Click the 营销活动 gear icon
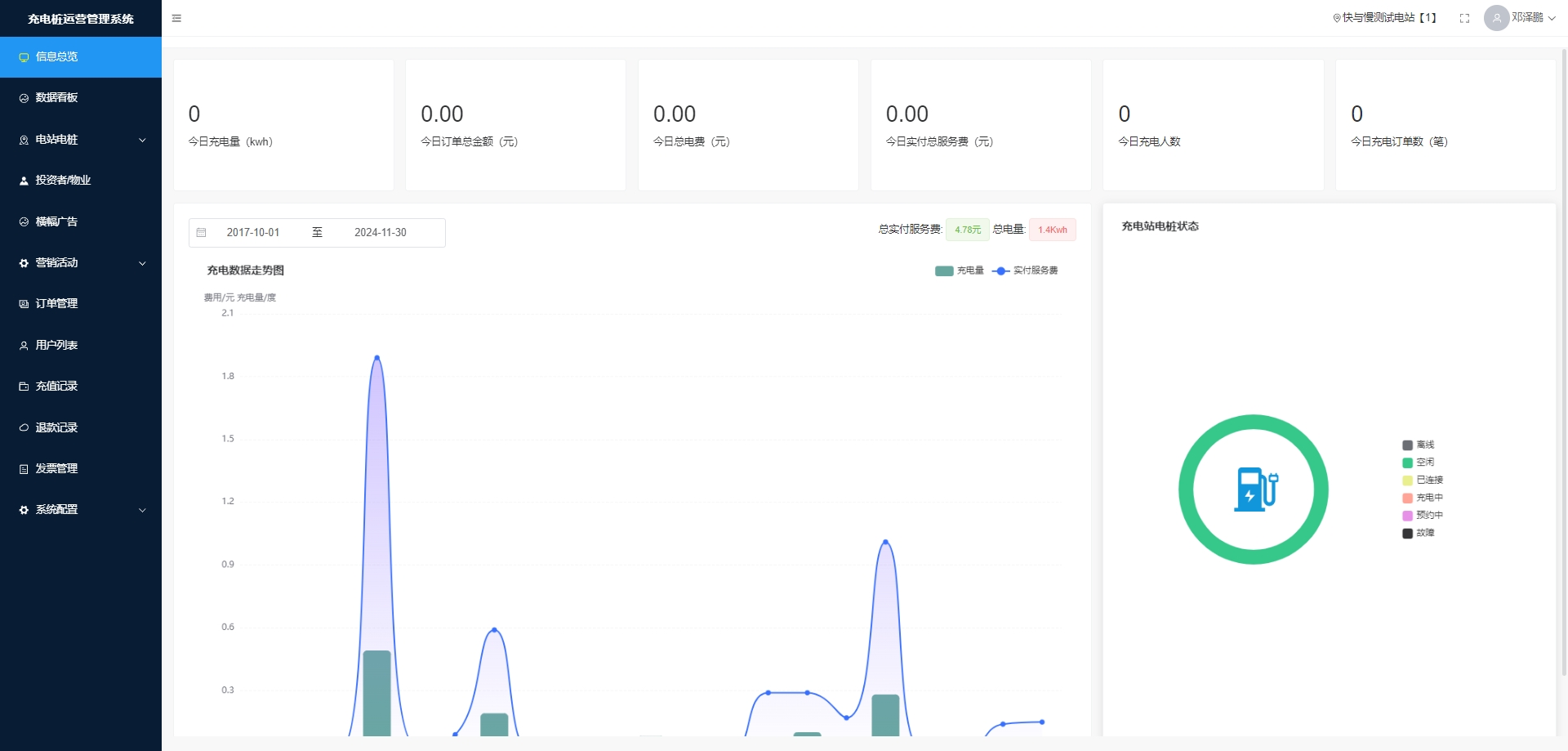 click(24, 263)
